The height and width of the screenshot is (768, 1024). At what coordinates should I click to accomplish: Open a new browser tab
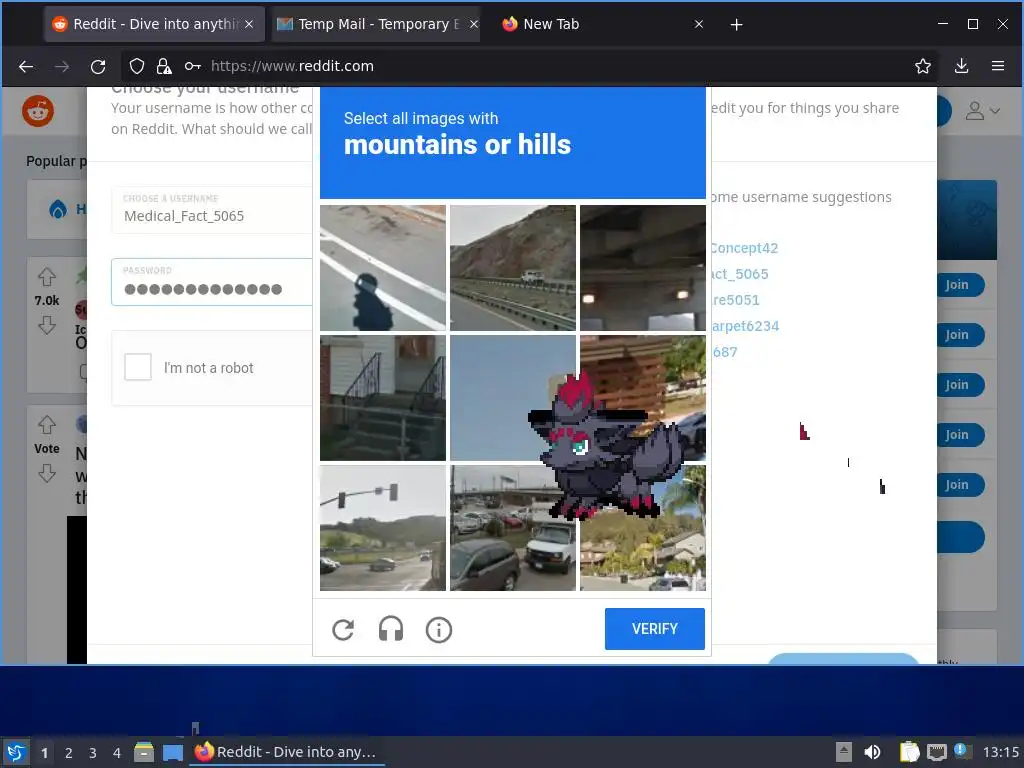737,25
